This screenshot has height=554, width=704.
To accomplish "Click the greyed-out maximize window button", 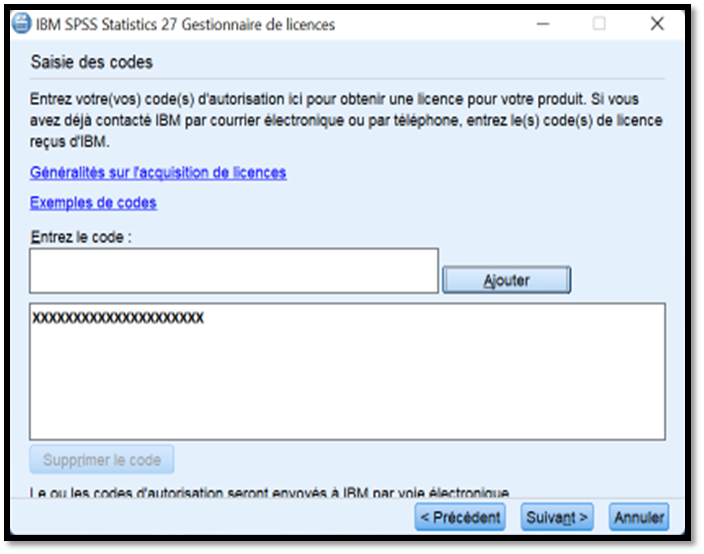I will point(599,24).
